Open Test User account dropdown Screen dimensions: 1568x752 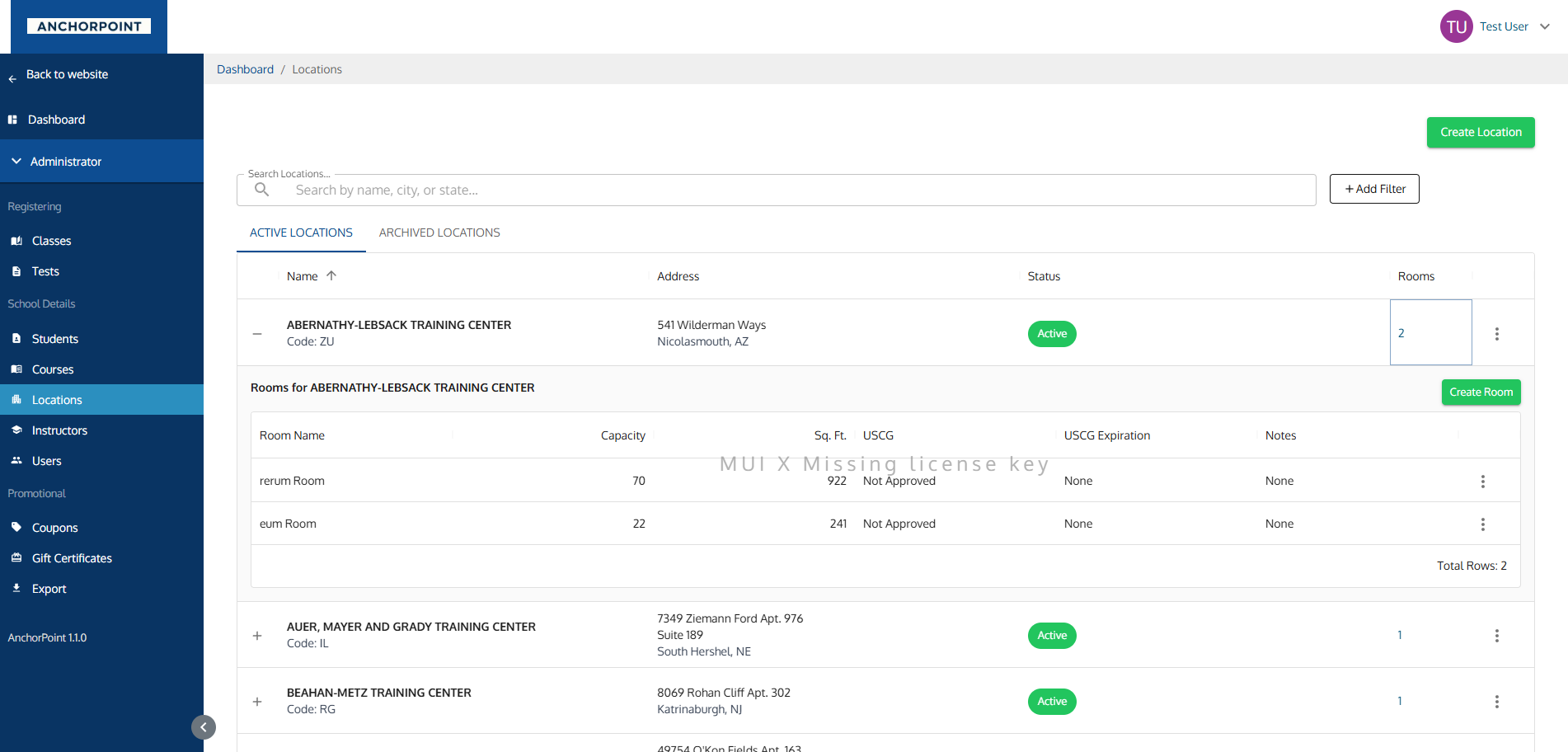tap(1544, 26)
